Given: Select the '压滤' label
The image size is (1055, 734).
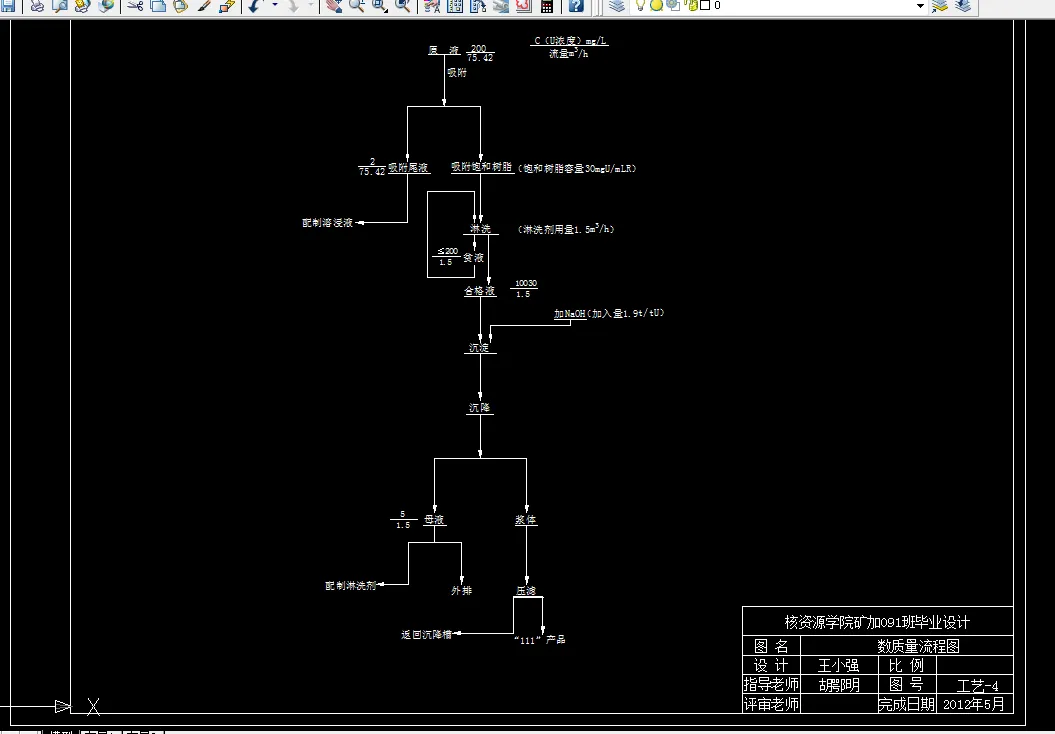Looking at the screenshot, I should click(526, 591).
